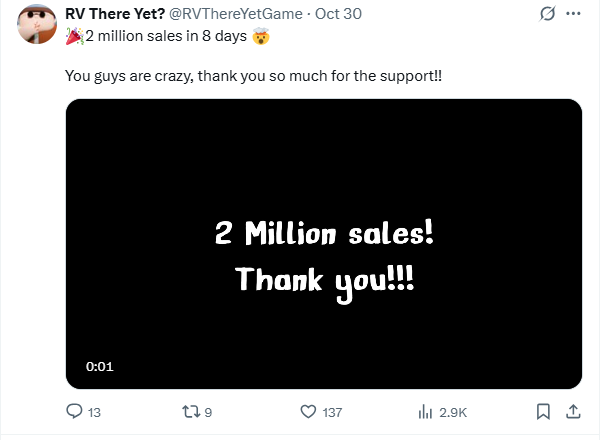Viewport: 603px width, 440px height.
Task: Click the Grok explain-post icon
Action: pos(545,14)
